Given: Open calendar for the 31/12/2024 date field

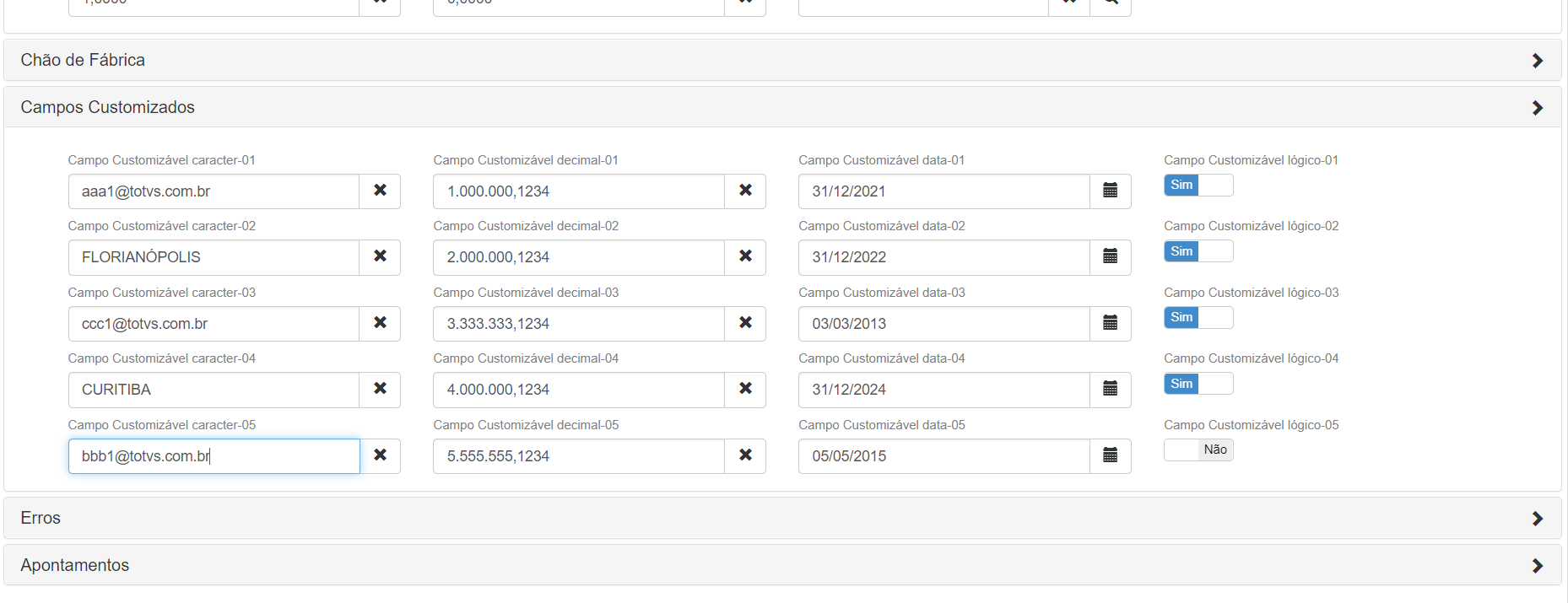Looking at the screenshot, I should tap(1110, 389).
